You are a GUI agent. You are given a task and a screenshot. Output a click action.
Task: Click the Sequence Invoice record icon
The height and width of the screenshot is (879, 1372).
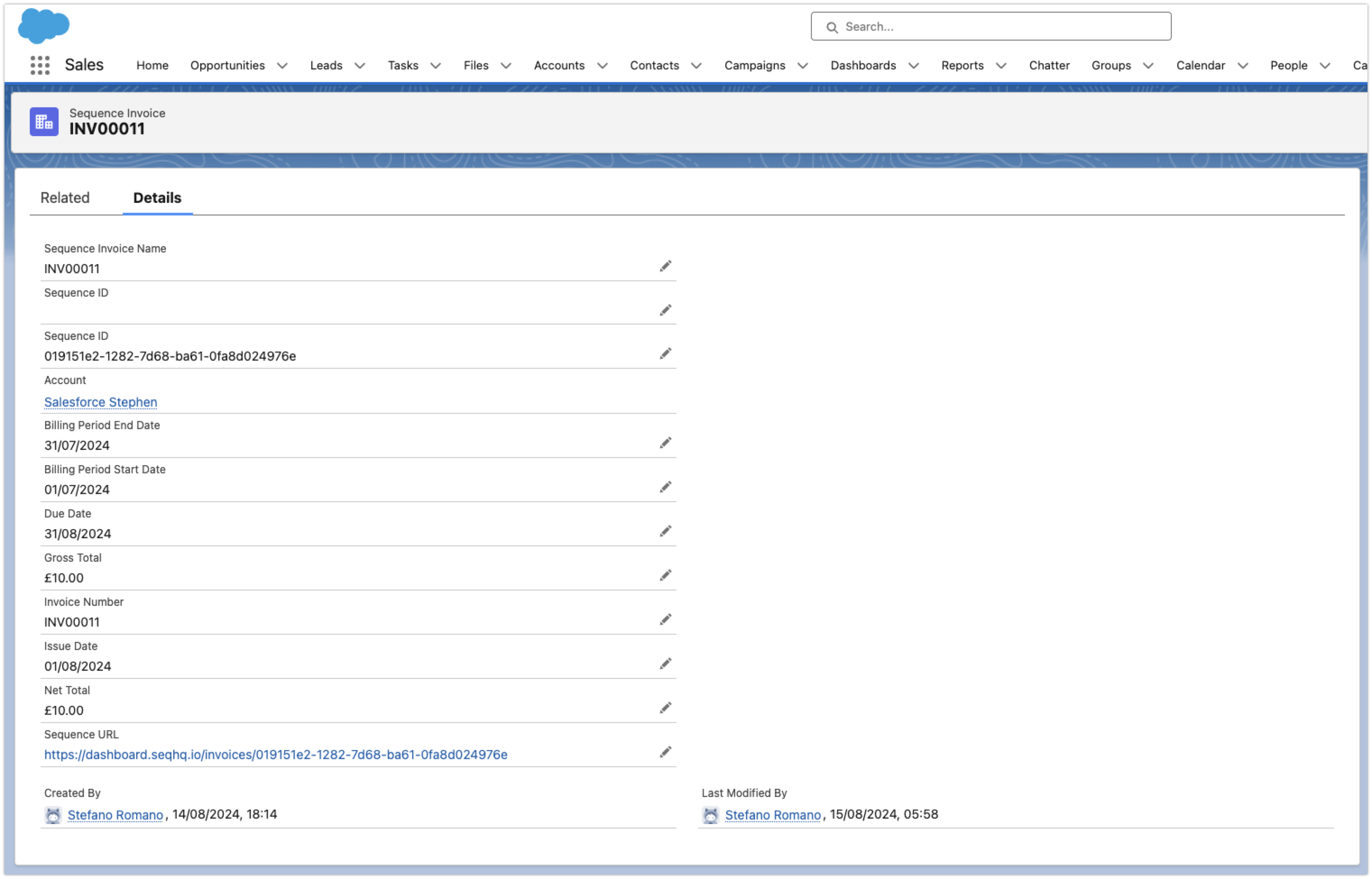[44, 122]
